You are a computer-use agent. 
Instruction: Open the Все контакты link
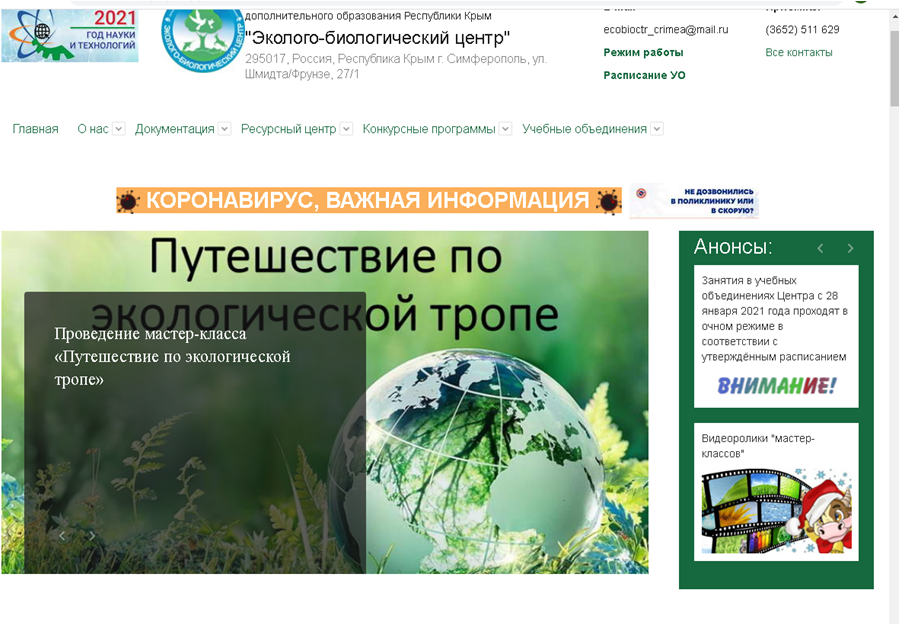pos(798,52)
